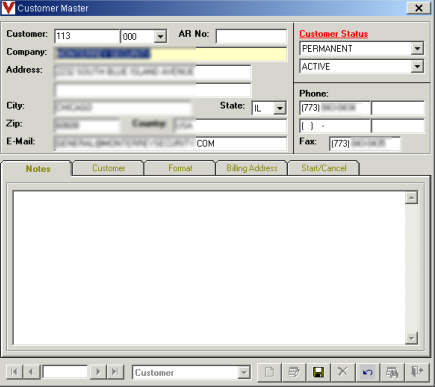Click the Country input field
Image resolution: width=435 pixels, height=387 pixels.
coord(230,126)
